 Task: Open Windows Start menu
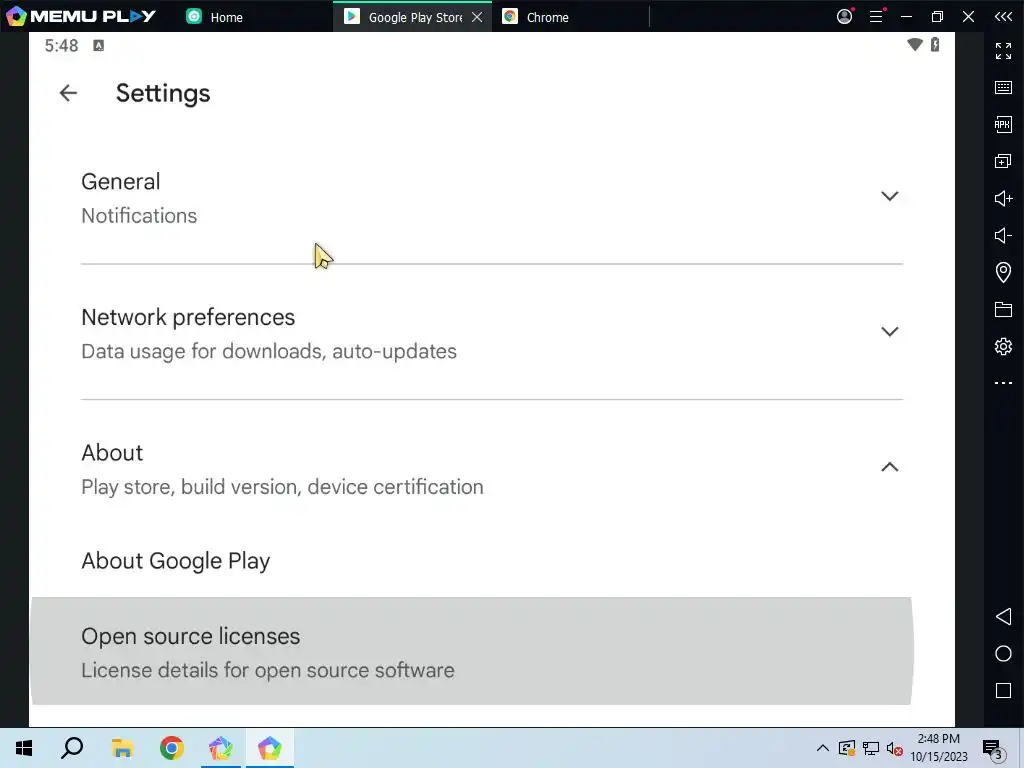pyautogui.click(x=24, y=748)
